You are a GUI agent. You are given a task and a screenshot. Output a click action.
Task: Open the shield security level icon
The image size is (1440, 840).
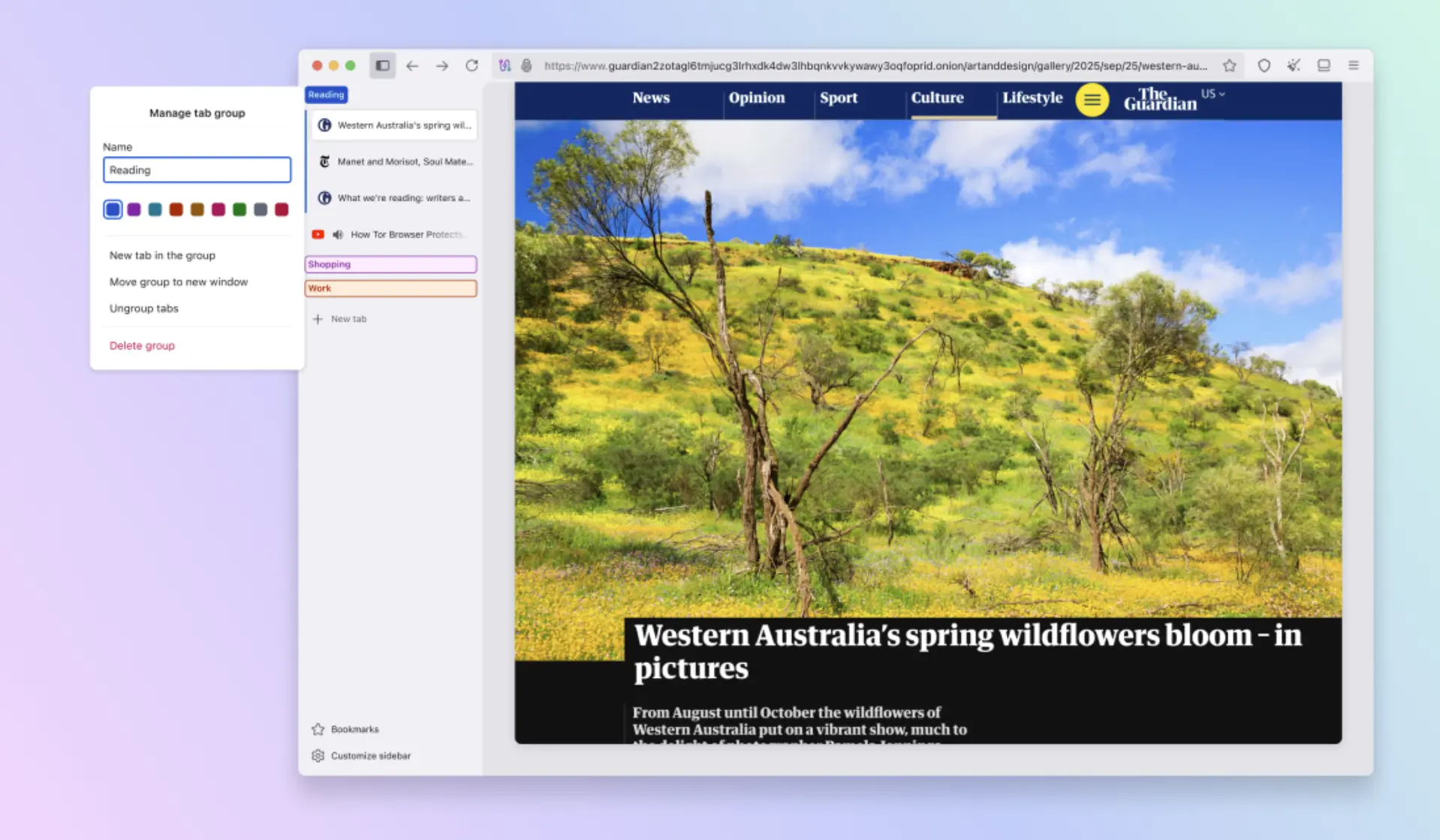1264,66
